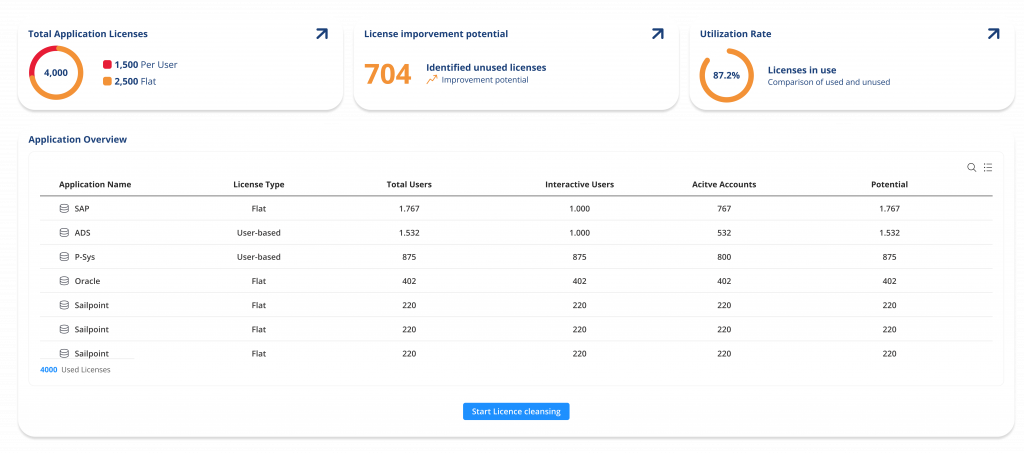Select the Oracle row database icon
Screen dimensions: 1024x454
coord(65,281)
